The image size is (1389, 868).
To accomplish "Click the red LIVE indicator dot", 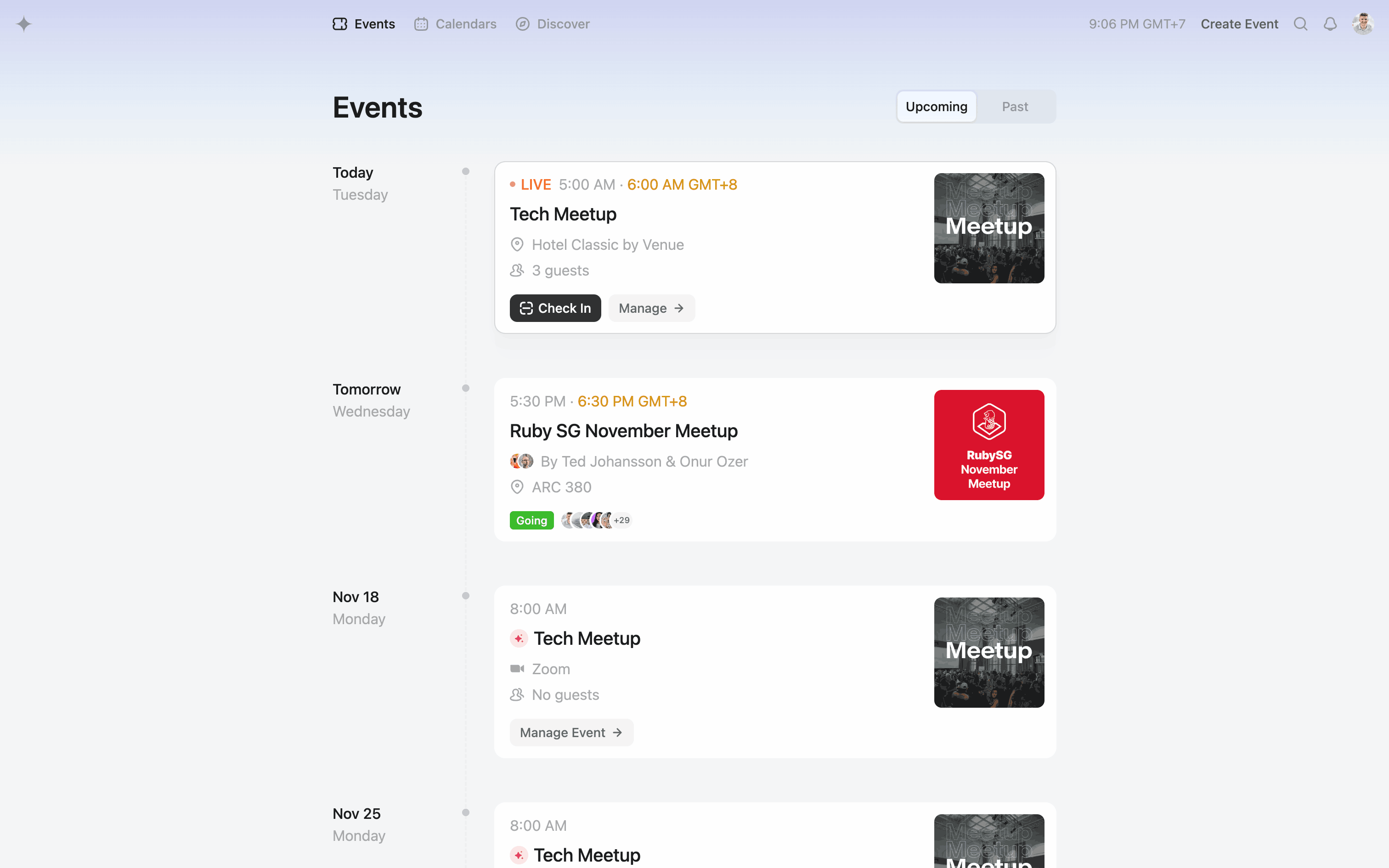I will point(514,184).
